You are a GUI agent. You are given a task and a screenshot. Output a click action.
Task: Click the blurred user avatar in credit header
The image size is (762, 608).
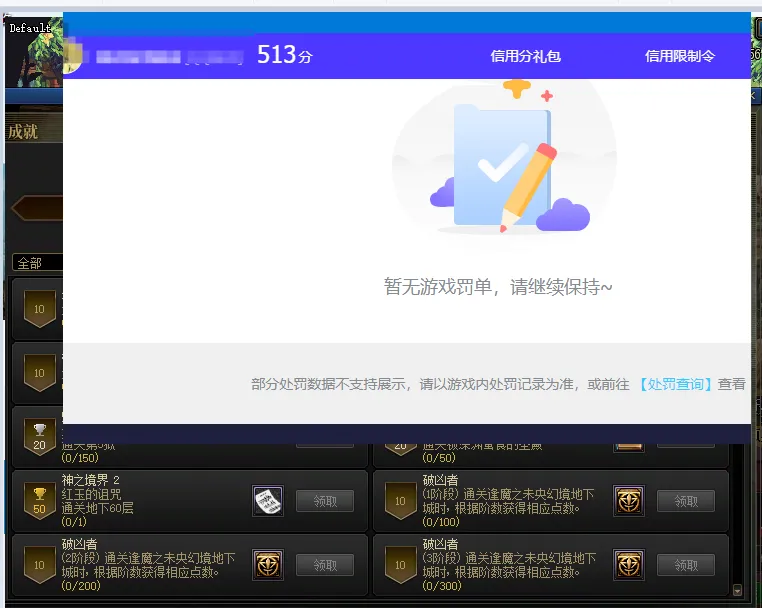pos(73,55)
